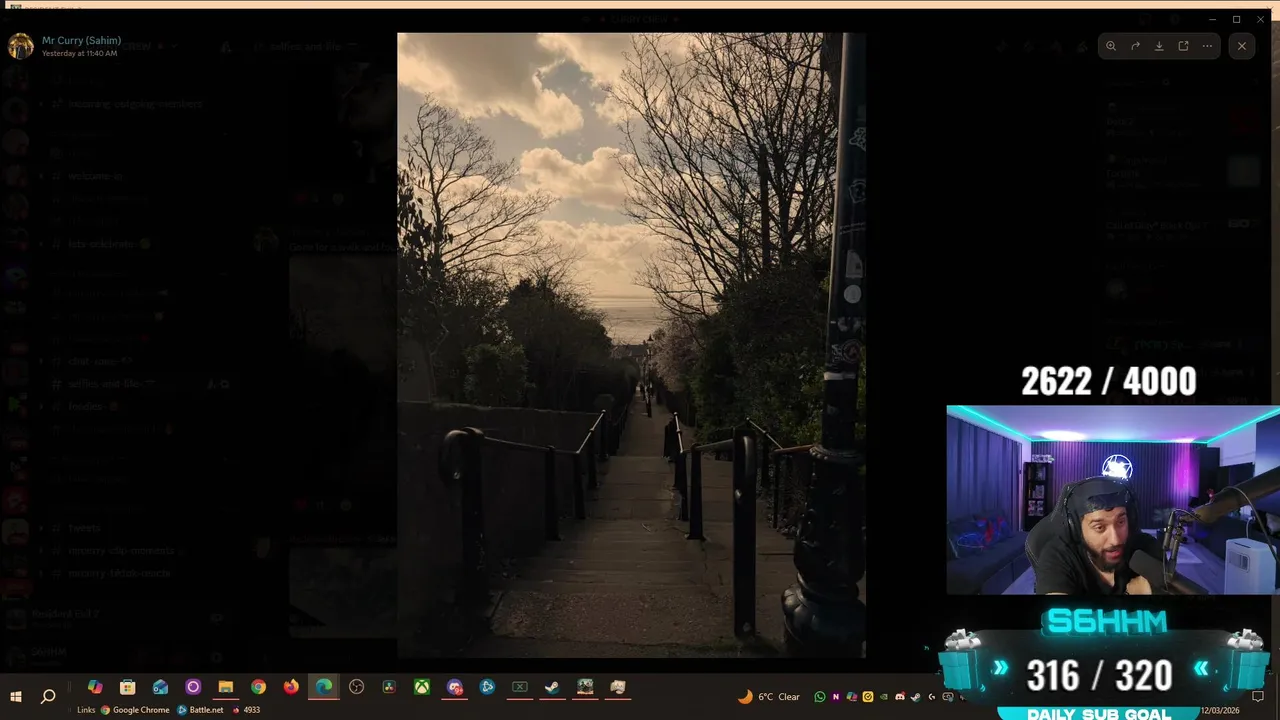The width and height of the screenshot is (1280, 720).
Task: Open OneNote tray icon
Action: point(836,697)
